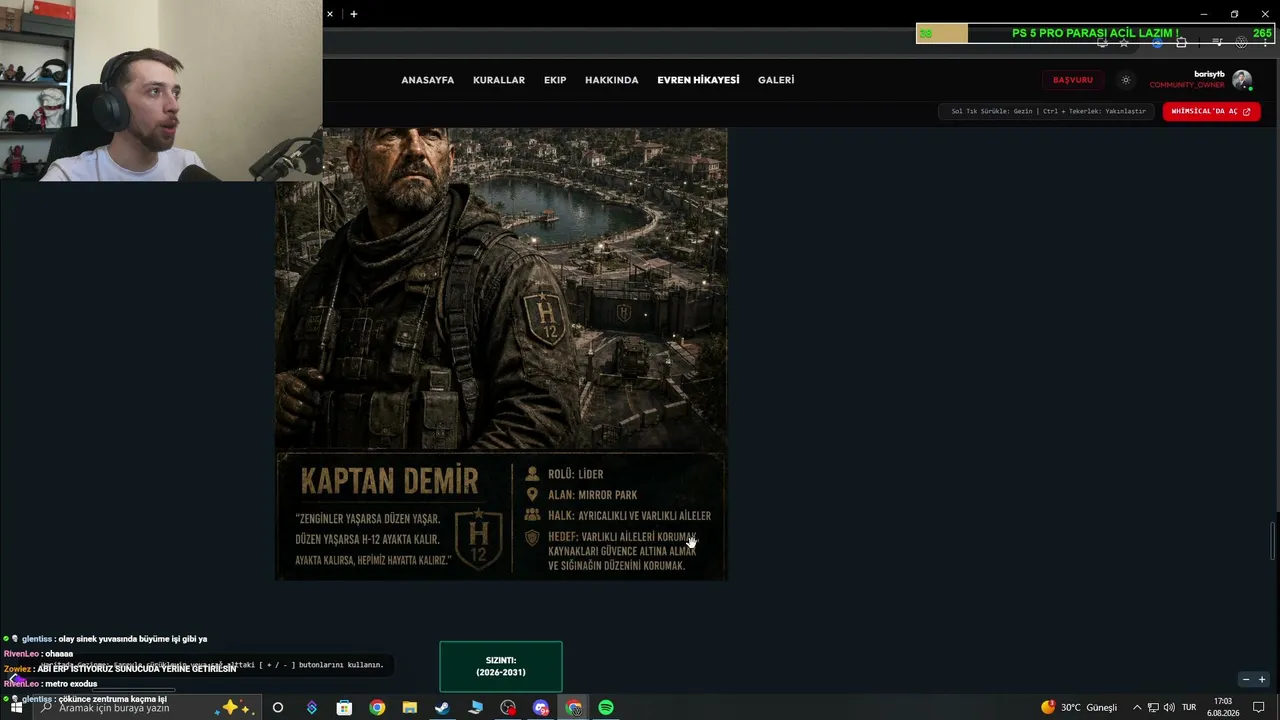Show hidden system tray icons
Viewport: 1280px width, 720px height.
click(x=1137, y=707)
